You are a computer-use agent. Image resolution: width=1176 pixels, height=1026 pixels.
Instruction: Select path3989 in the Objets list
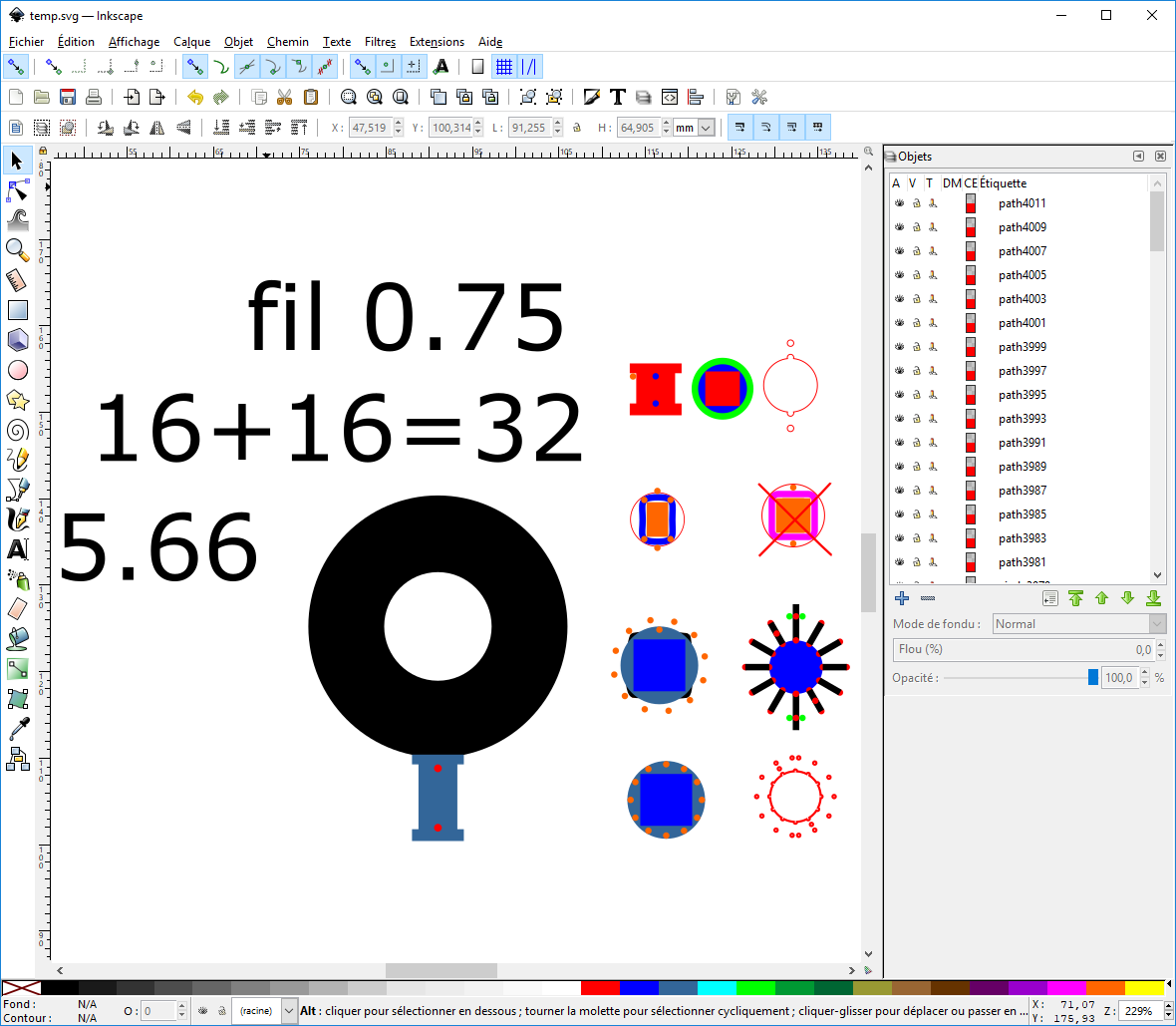pyautogui.click(x=1023, y=467)
